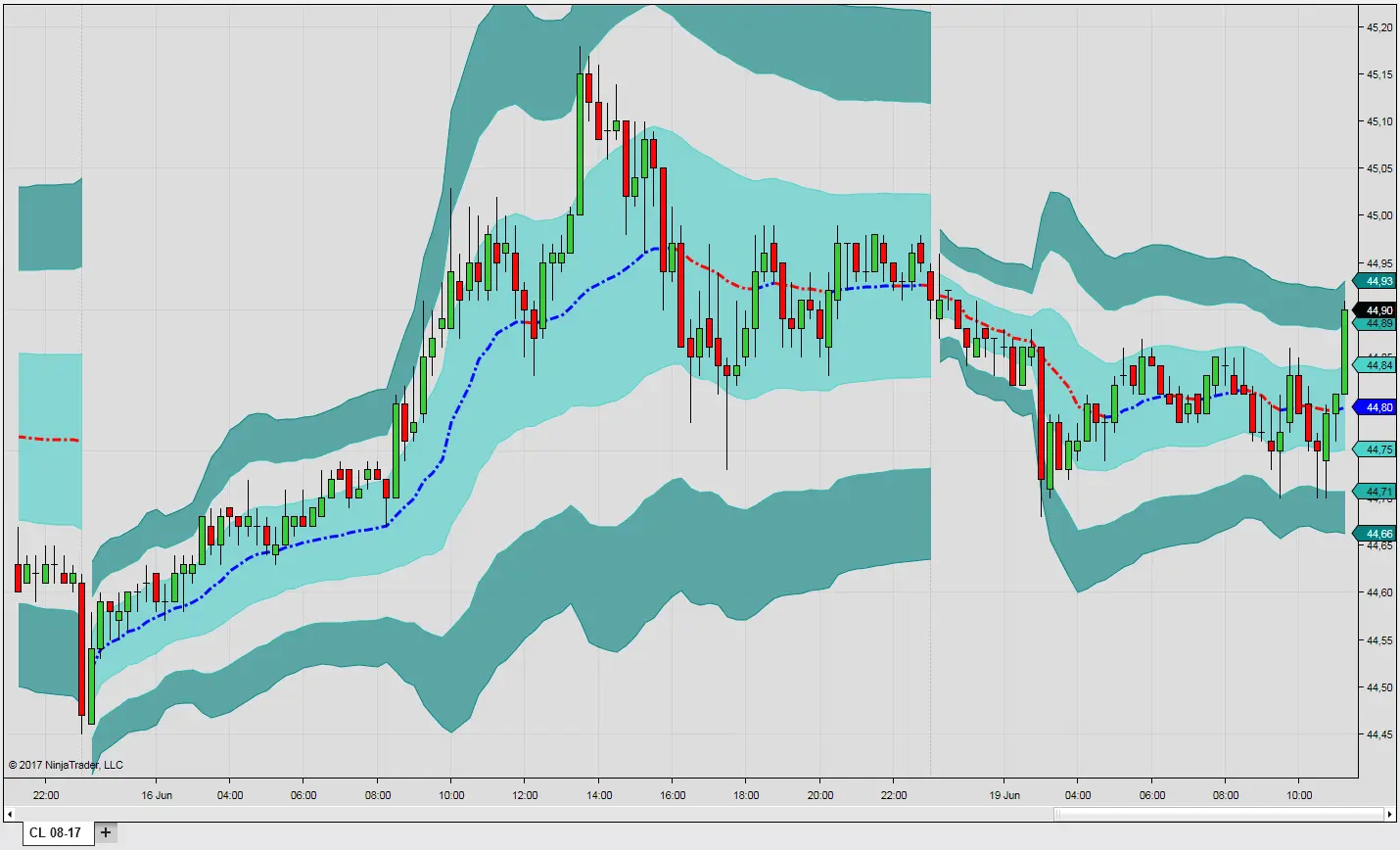Click the 16:00 time axis label
Screen dimensions: 1400x850
pos(673,795)
